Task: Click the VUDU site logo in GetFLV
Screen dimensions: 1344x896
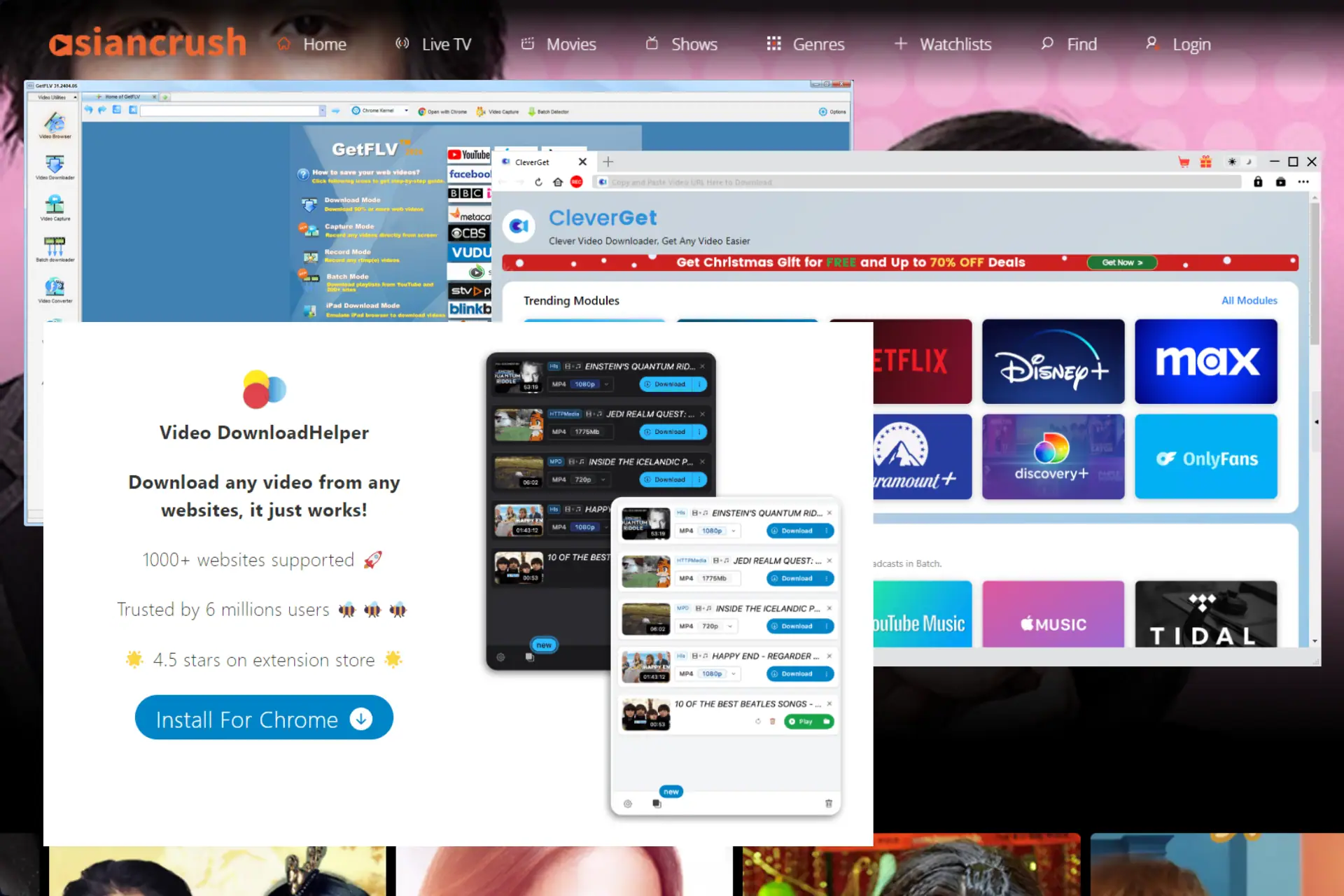Action: pyautogui.click(x=470, y=252)
